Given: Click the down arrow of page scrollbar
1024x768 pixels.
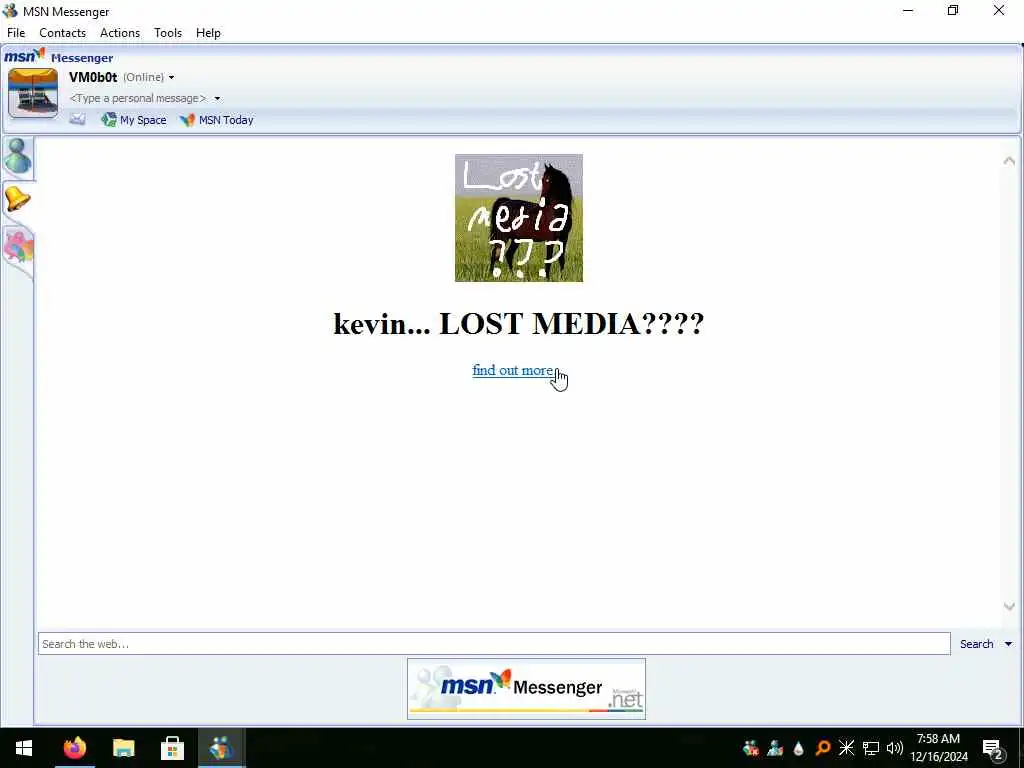Looking at the screenshot, I should tap(1009, 607).
